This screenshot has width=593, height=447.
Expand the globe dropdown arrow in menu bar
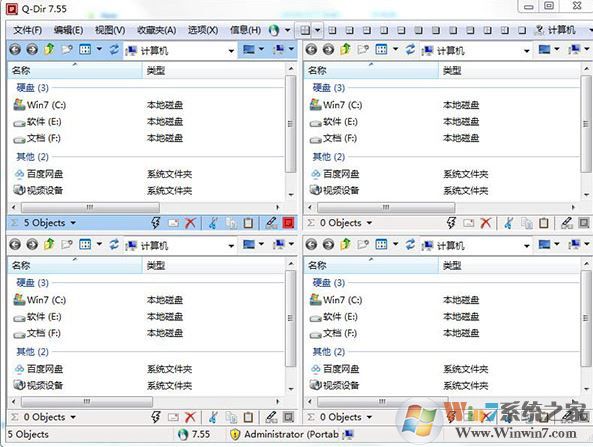[x=287, y=30]
